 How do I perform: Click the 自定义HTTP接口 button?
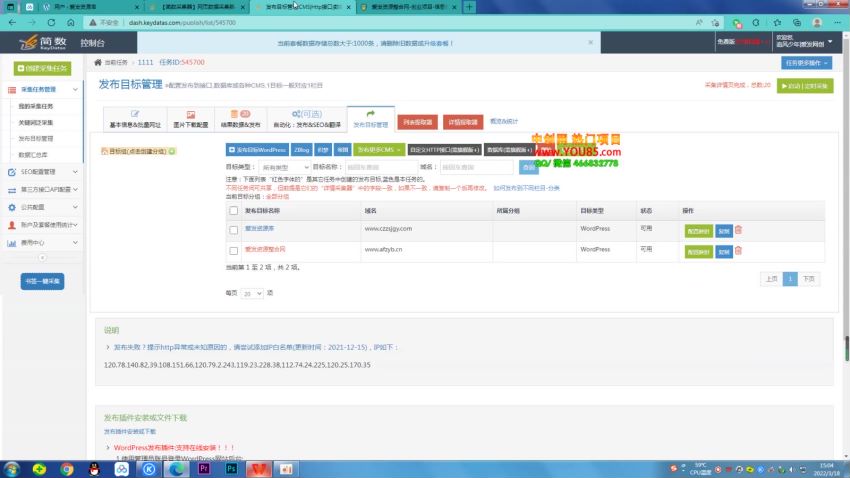coord(444,150)
